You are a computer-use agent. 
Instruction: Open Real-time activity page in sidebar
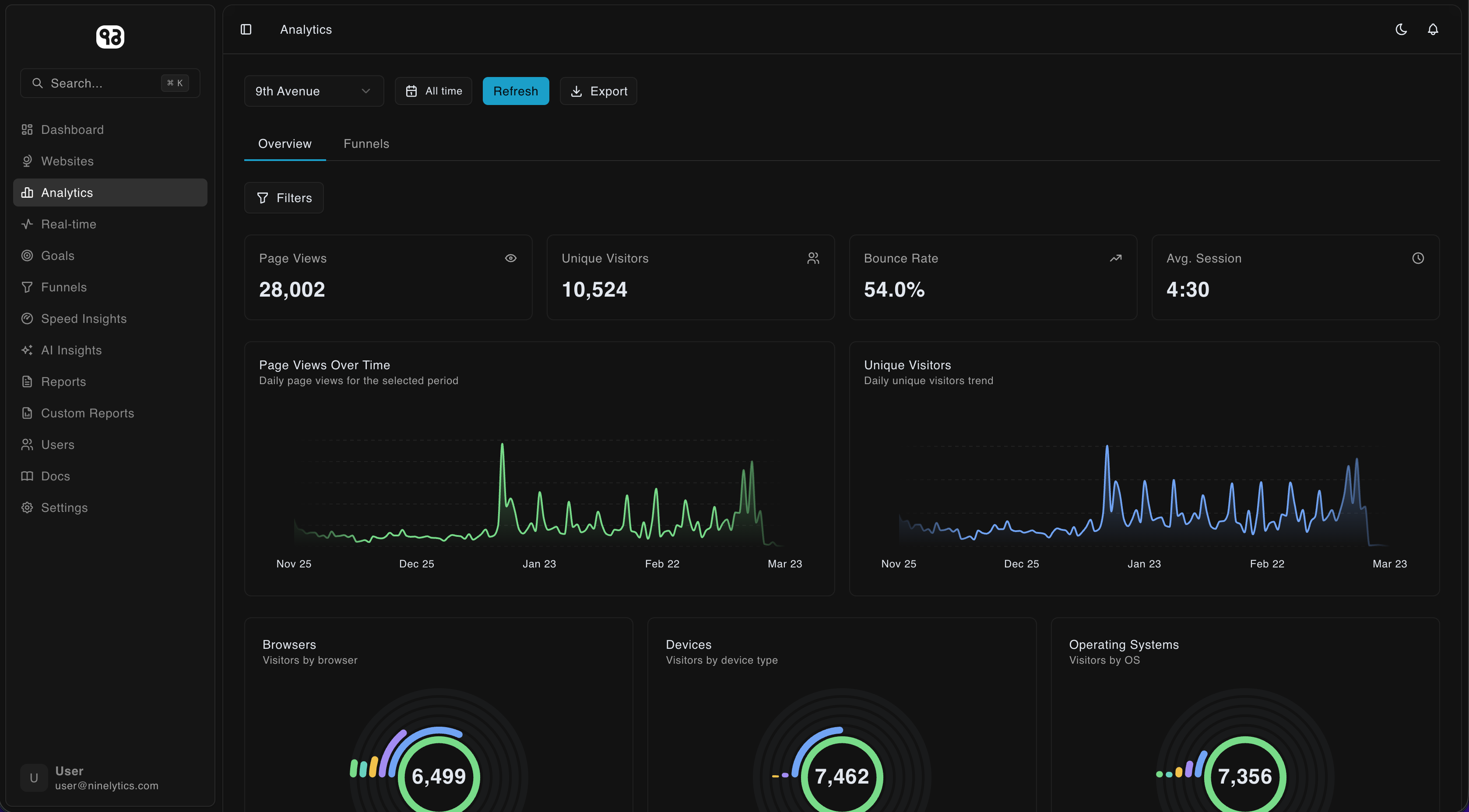[68, 224]
